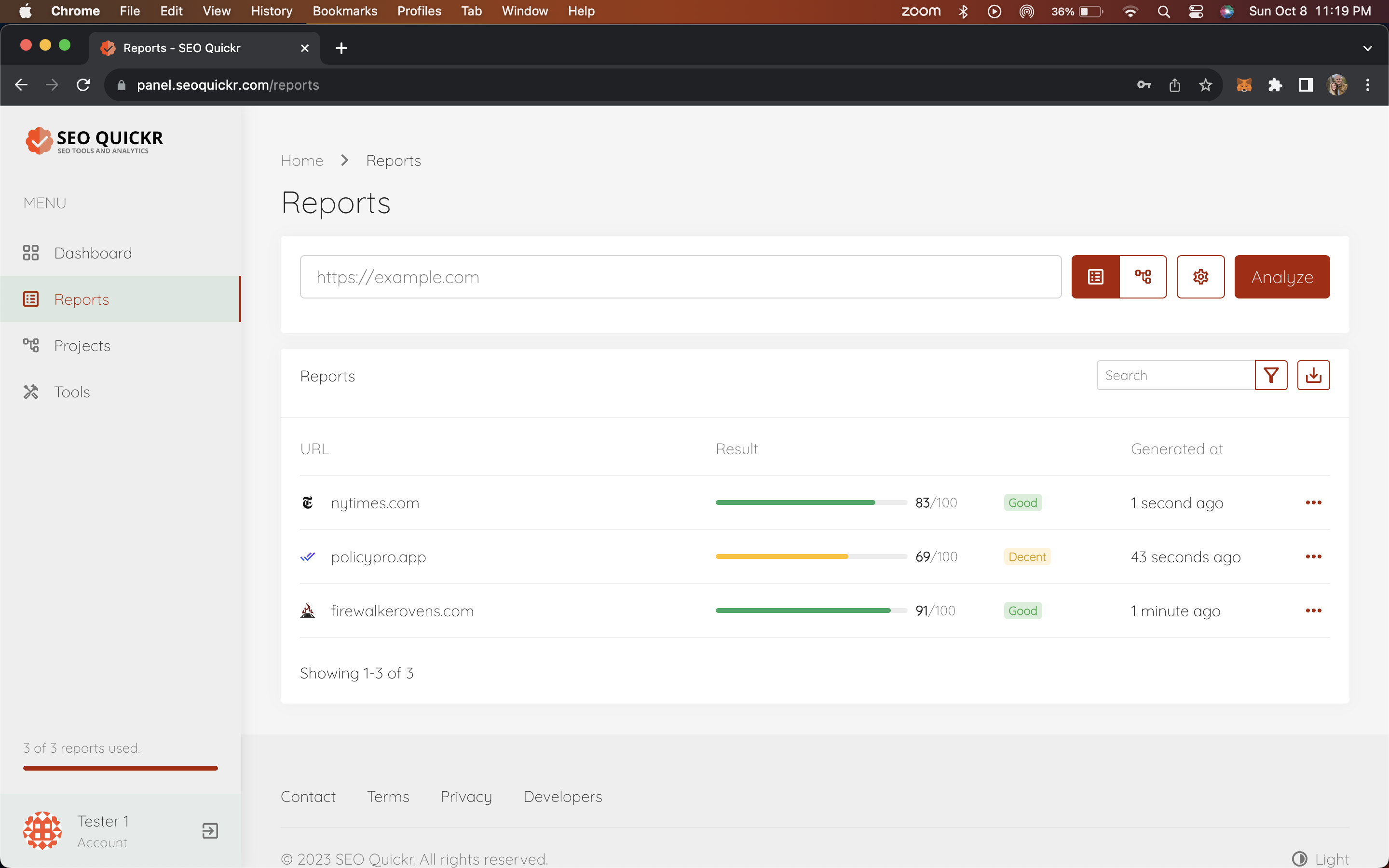Open Chrome extensions puzzle icon

click(x=1275, y=85)
